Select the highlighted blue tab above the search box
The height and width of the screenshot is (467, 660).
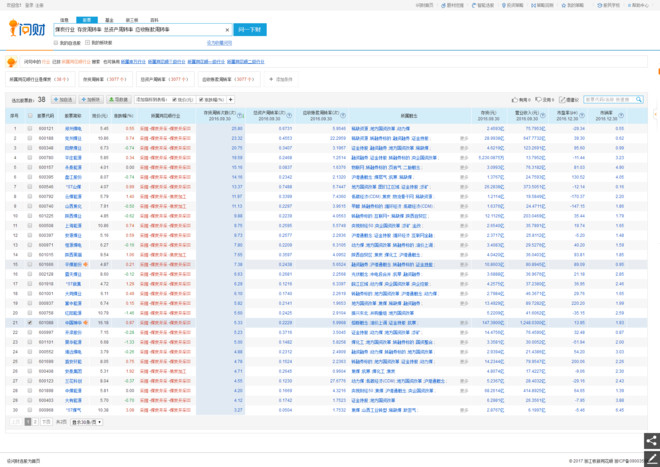(87, 20)
